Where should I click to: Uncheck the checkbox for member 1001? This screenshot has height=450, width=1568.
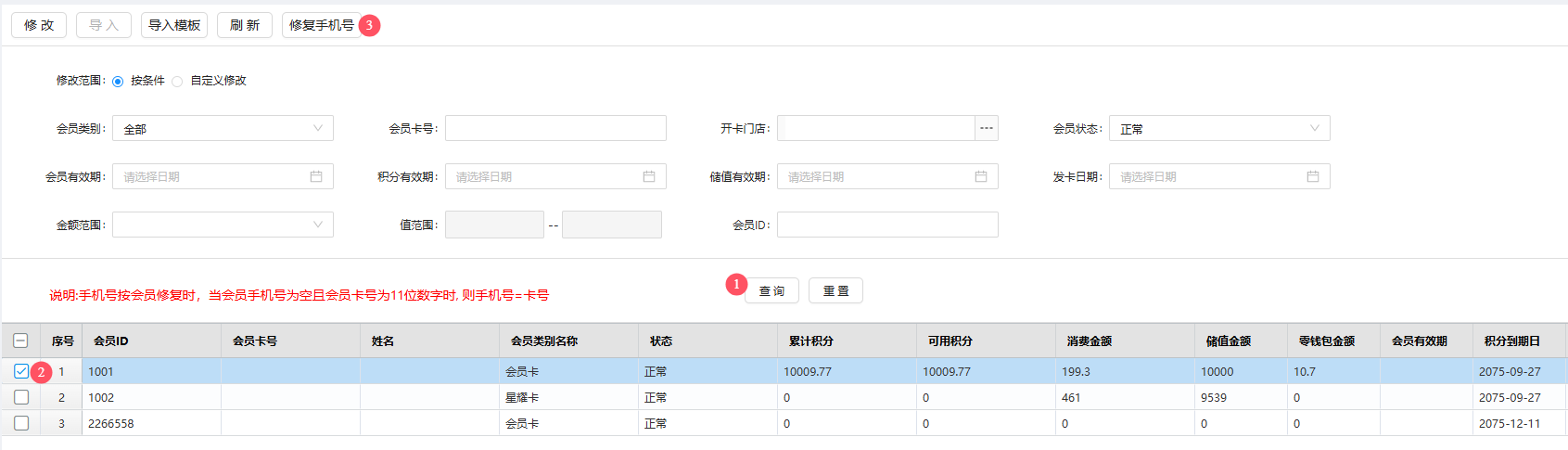tap(21, 371)
